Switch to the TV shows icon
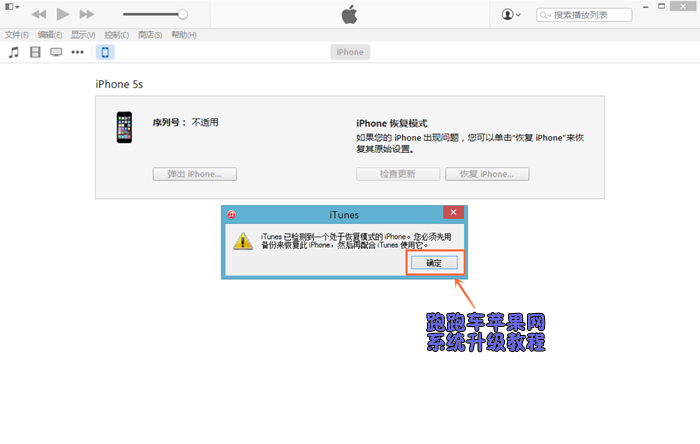 (x=56, y=52)
